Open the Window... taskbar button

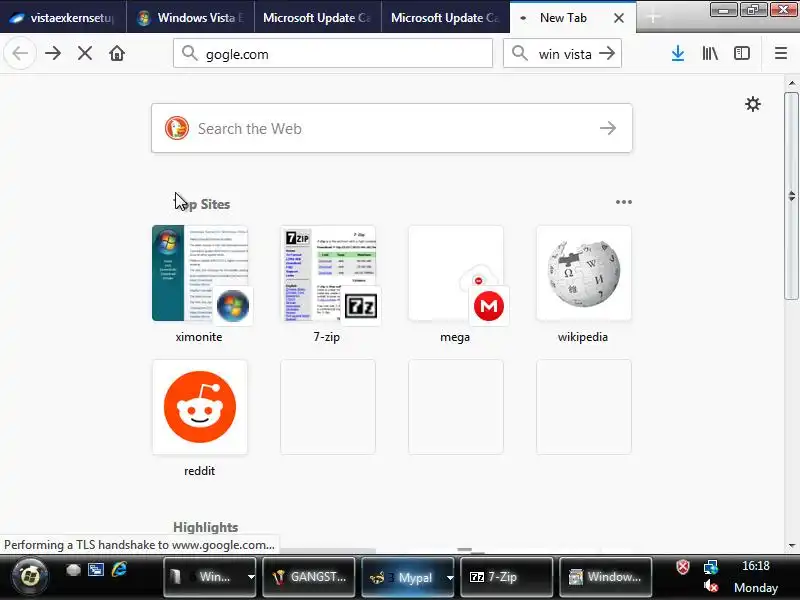pos(606,577)
